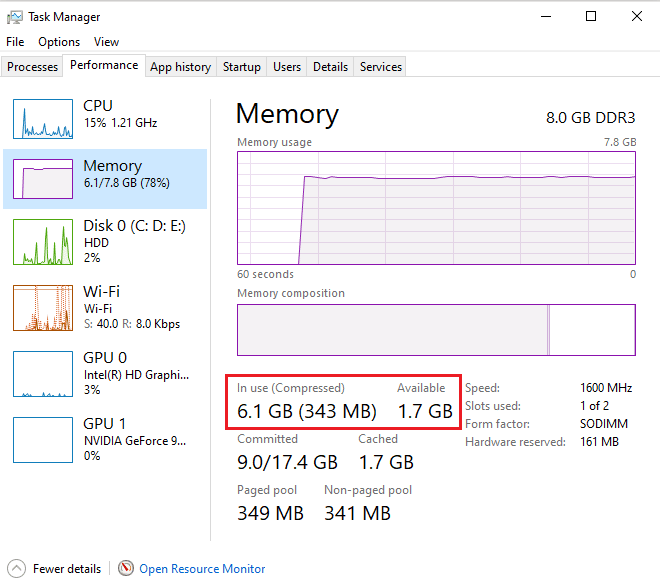The image size is (660, 585).
Task: Click the CPU label in sidebar
Action: click(98, 106)
